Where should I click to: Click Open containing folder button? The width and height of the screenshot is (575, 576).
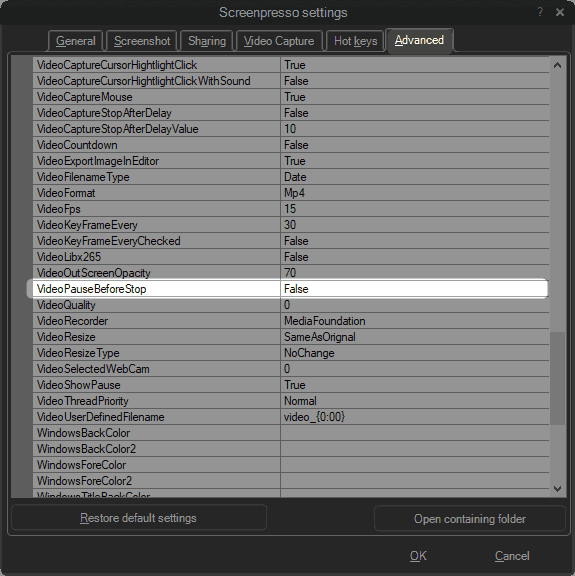470,519
